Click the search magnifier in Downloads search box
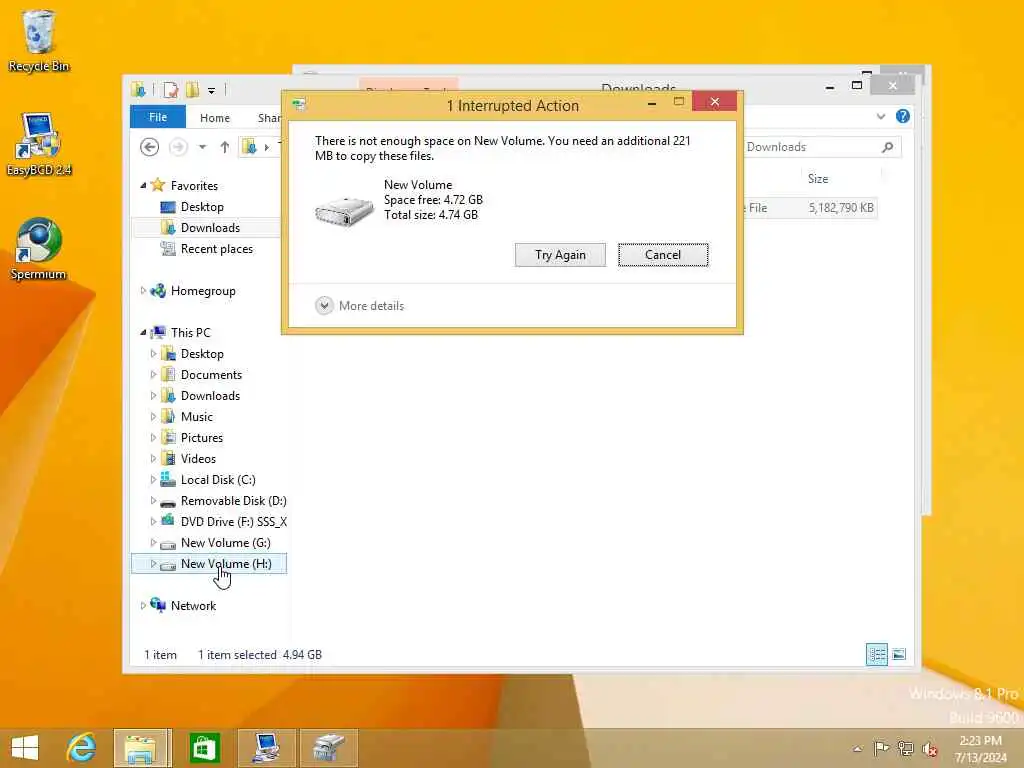The height and width of the screenshot is (768, 1024). [x=888, y=147]
